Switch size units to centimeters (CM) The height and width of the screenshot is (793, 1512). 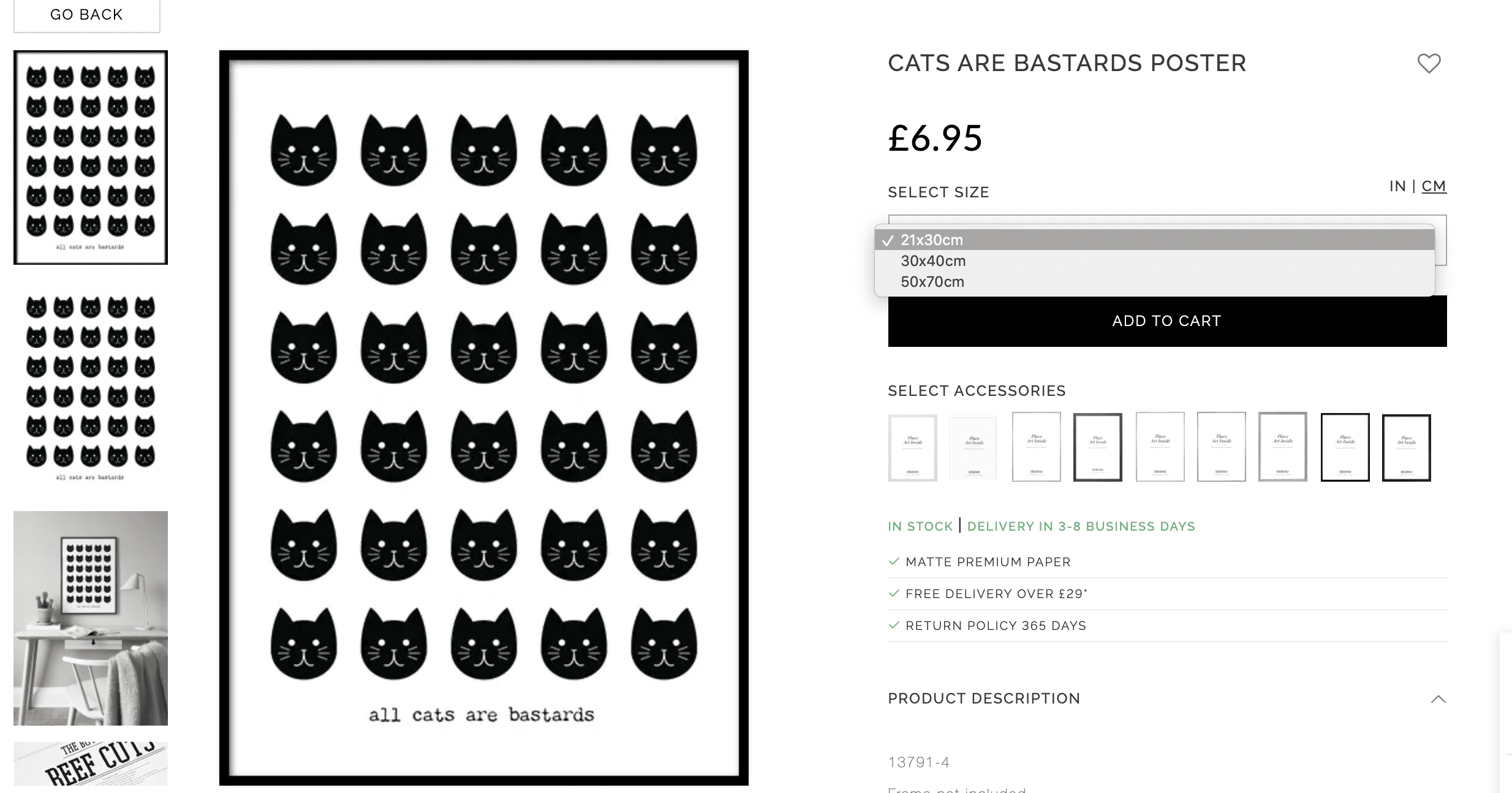pos(1434,186)
